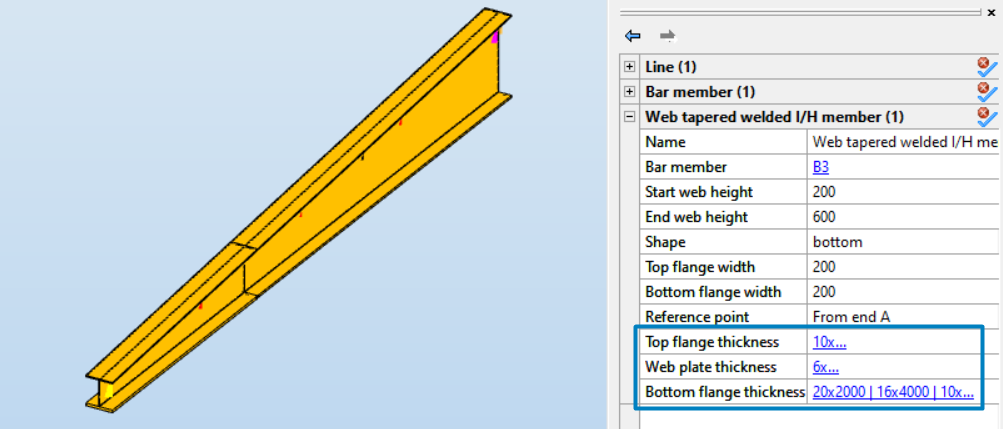Image resolution: width=1003 pixels, height=429 pixels.
Task: Expand the Bar member (1) section
Action: click(x=629, y=92)
